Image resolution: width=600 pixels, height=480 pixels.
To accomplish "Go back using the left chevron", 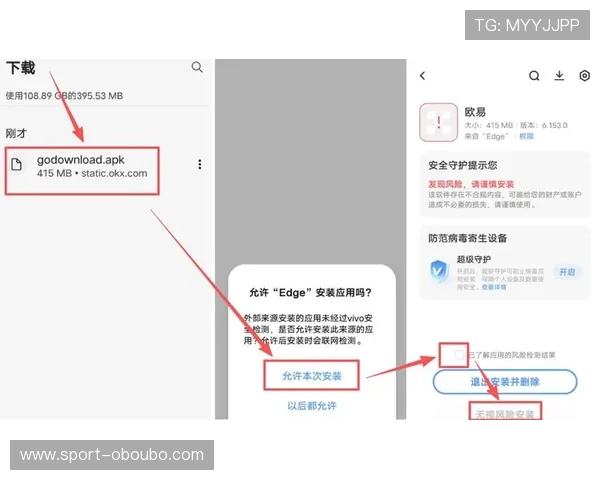I will 422,76.
